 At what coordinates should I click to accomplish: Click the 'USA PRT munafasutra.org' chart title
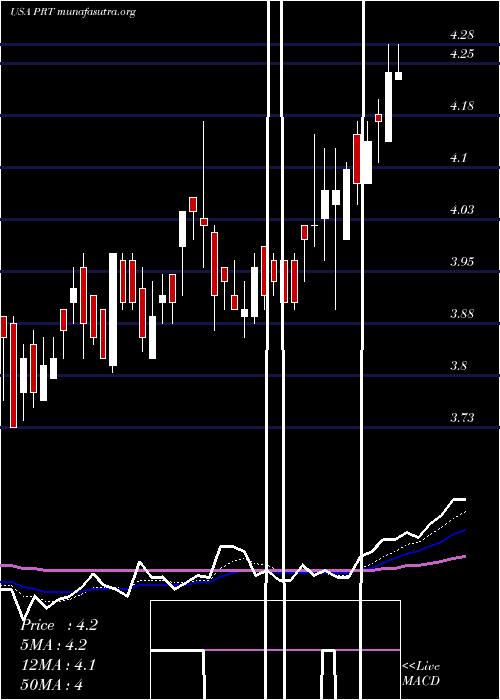73,12
